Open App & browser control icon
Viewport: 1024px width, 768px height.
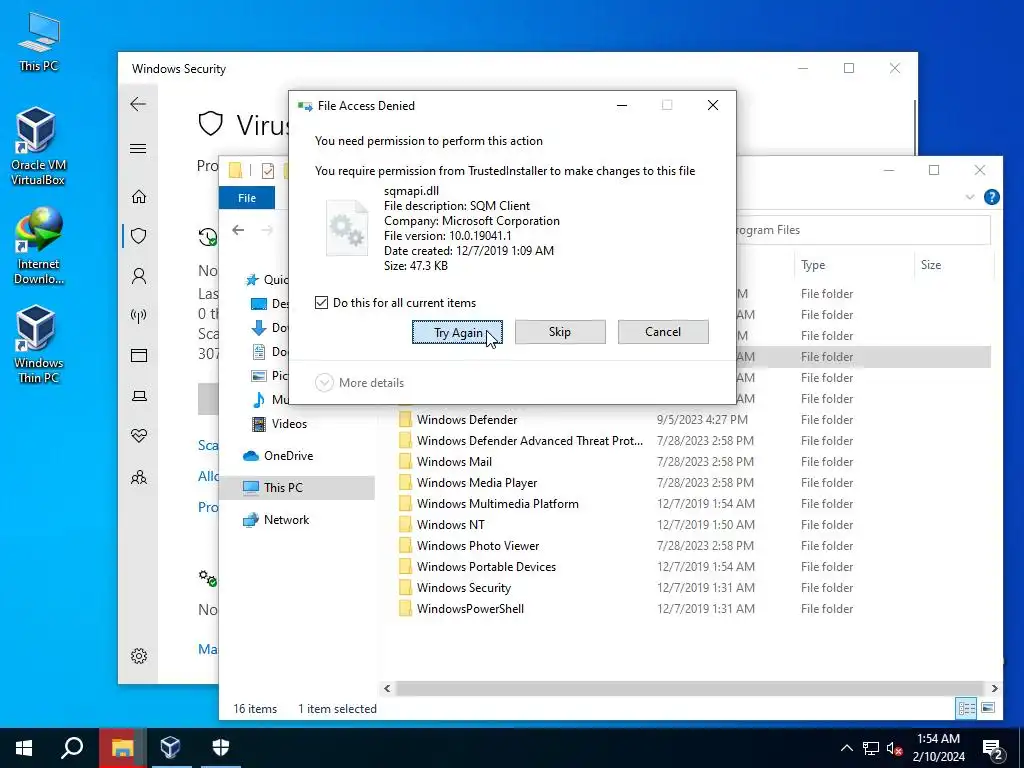(138, 356)
